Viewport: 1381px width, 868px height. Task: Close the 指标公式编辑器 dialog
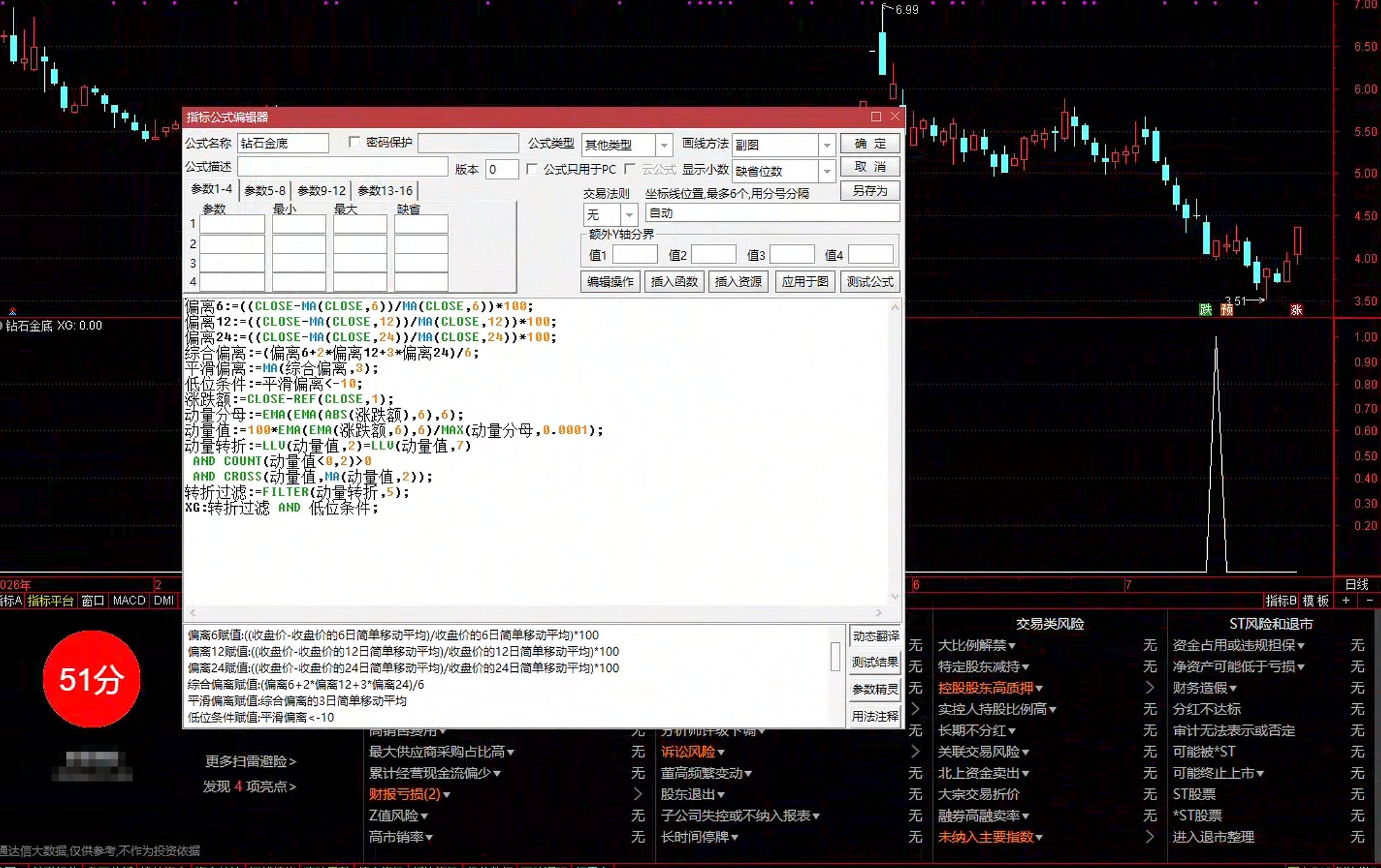pyautogui.click(x=895, y=117)
